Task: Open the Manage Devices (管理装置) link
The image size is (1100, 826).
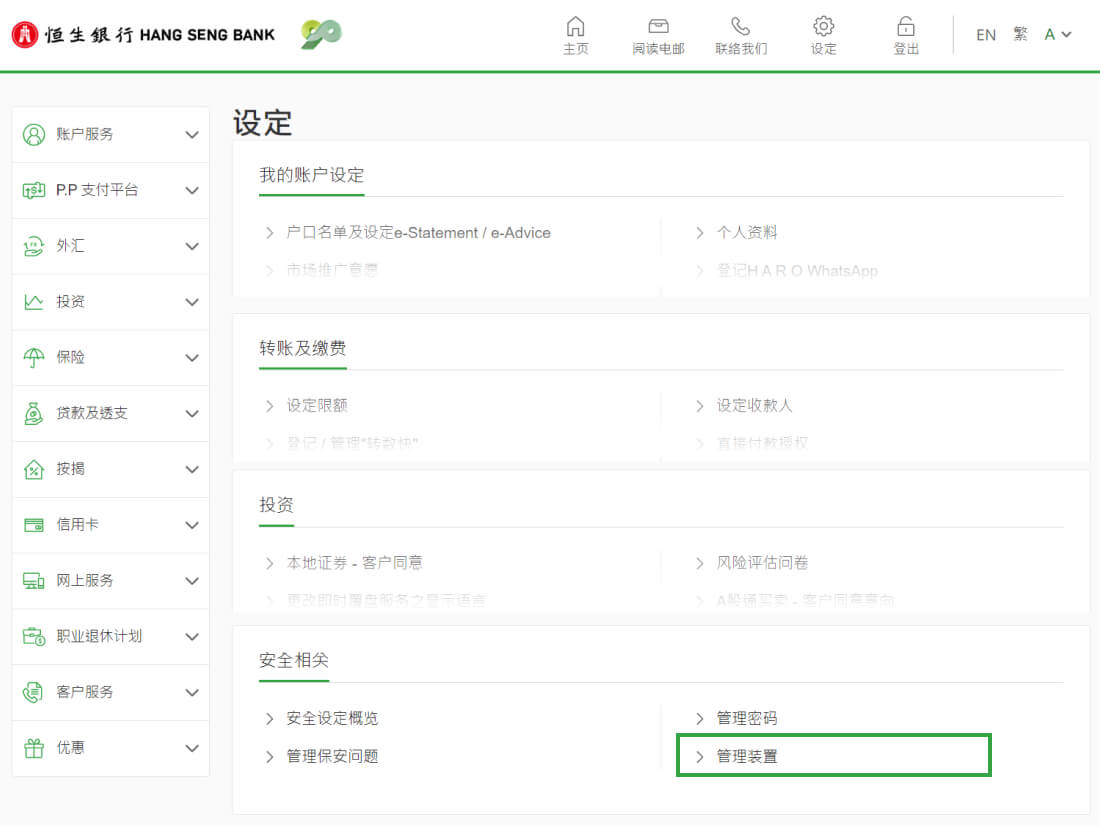Action: coord(747,756)
